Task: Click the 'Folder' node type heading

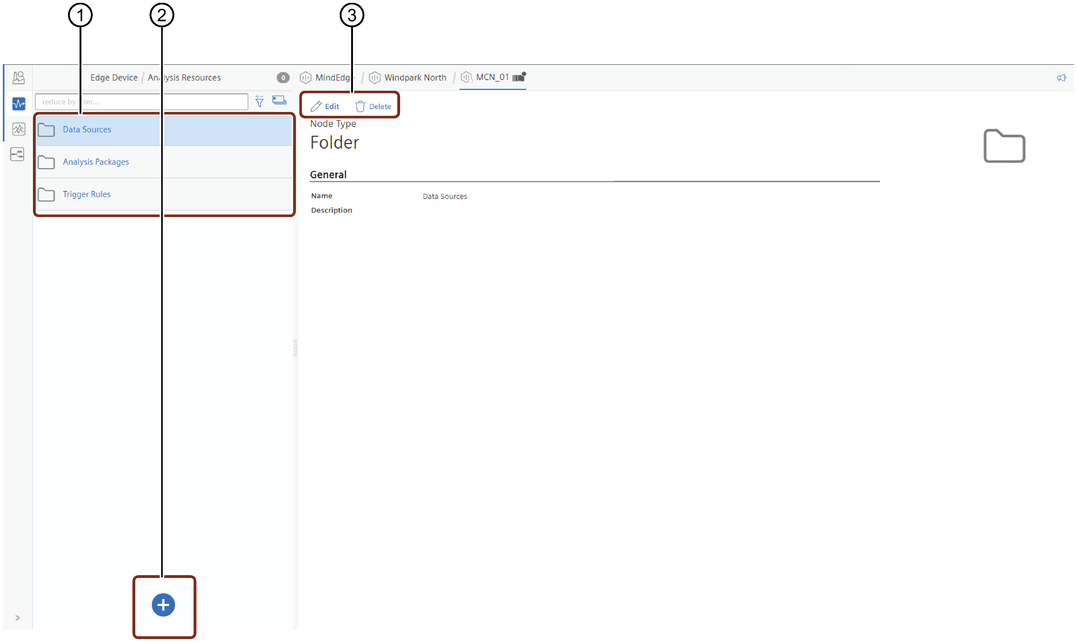Action: click(335, 142)
